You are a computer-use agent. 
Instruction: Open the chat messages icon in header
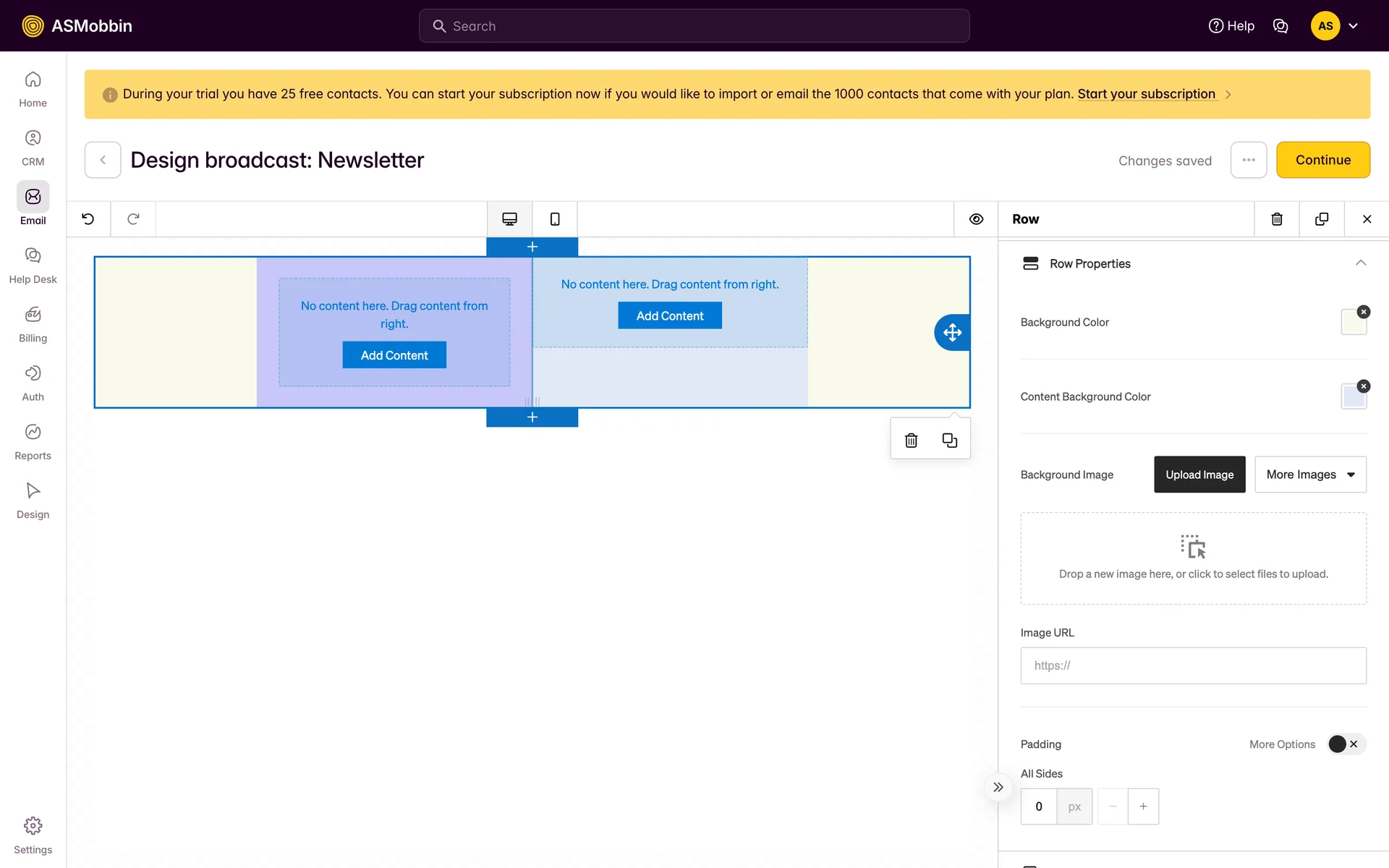click(1280, 26)
